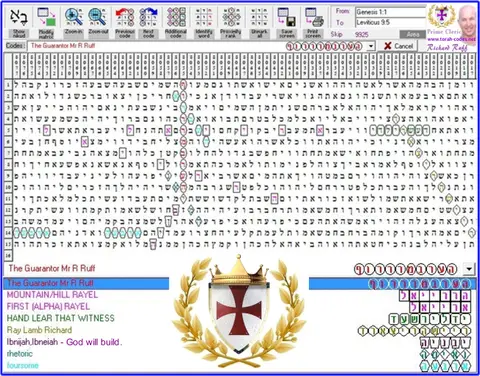480x376 pixels.
Task: Click the From field showing Genesis 1:1
Action: click(390, 12)
